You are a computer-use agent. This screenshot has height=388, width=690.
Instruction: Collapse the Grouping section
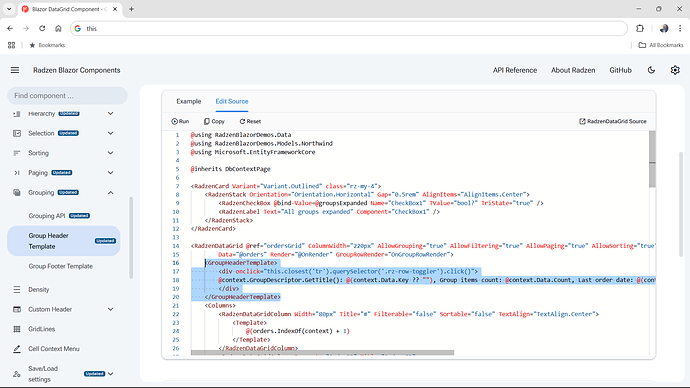(110, 193)
